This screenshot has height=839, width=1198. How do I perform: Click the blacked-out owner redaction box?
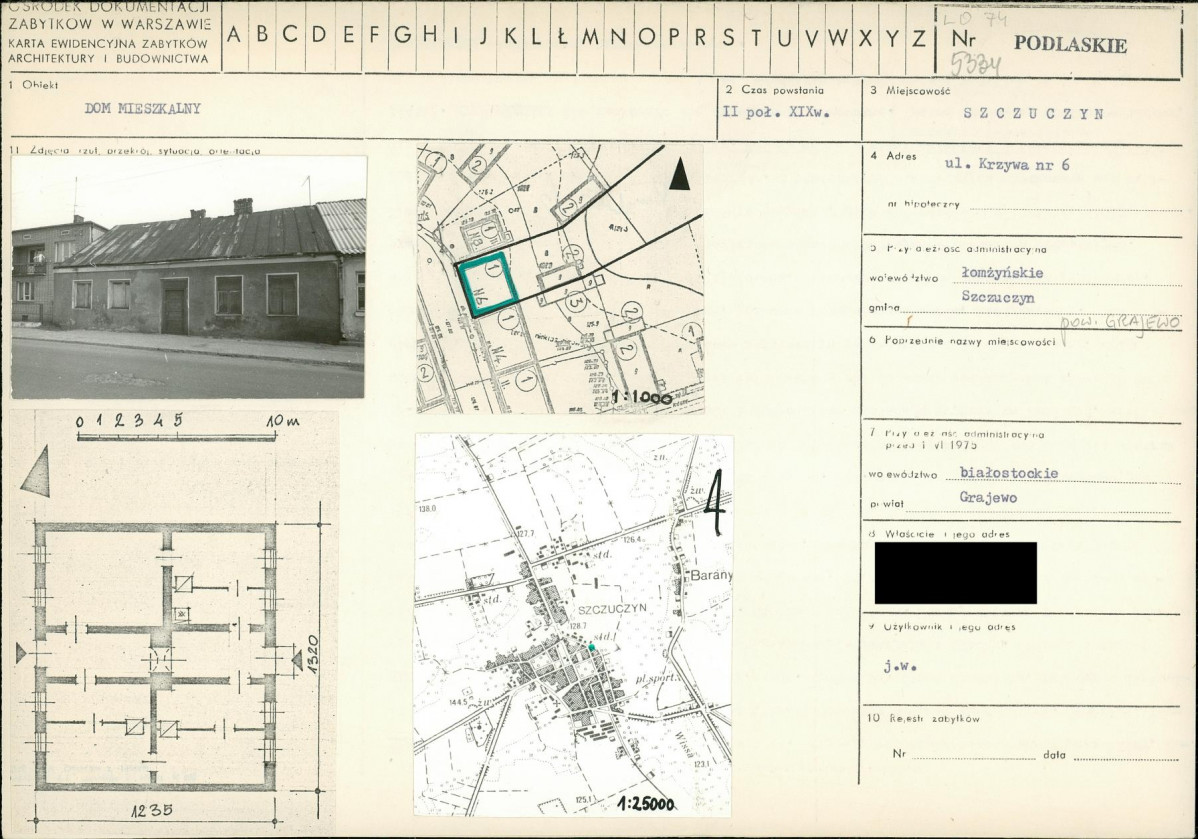coord(955,572)
